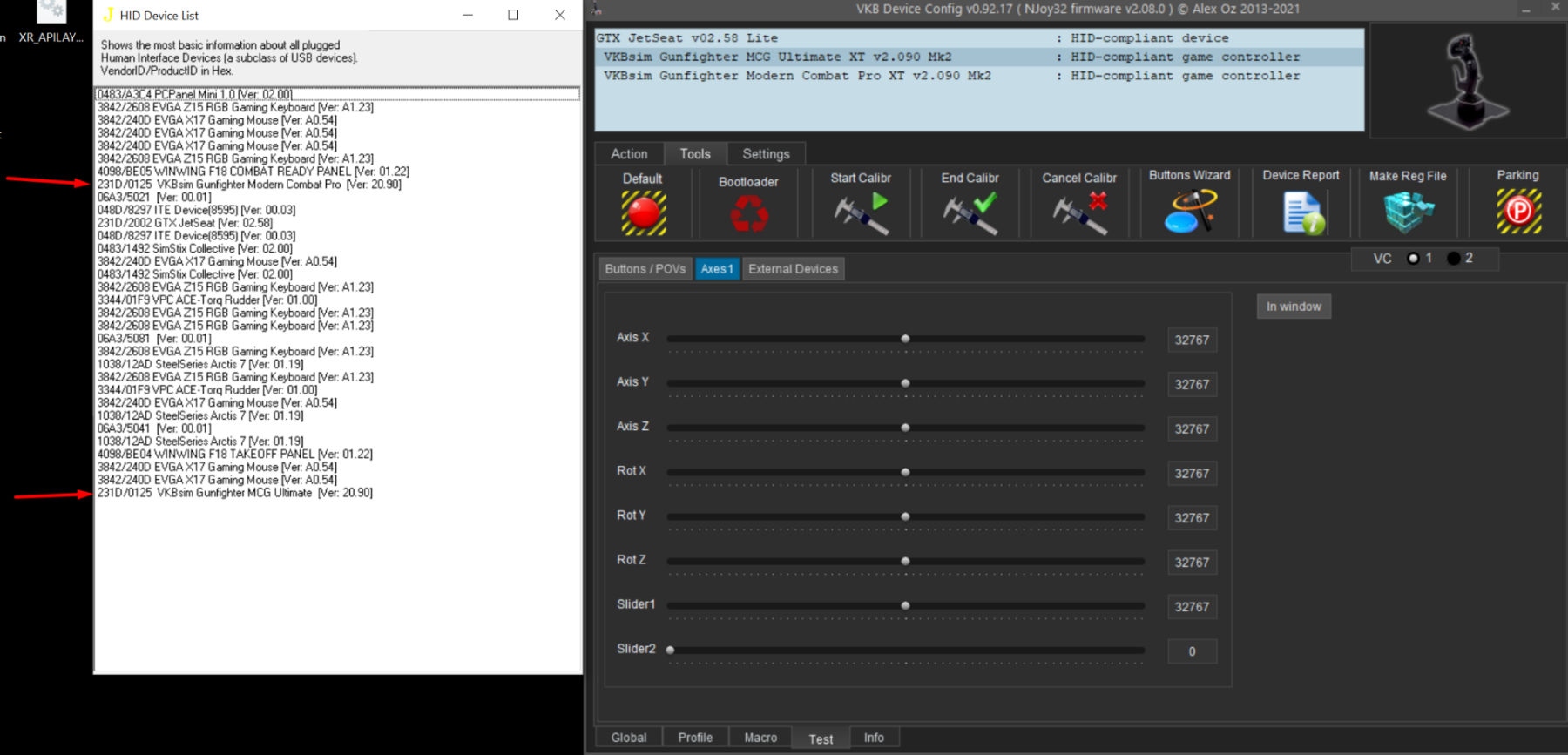Maximize the HID Device List window
This screenshot has width=1568, height=755.
tap(513, 15)
